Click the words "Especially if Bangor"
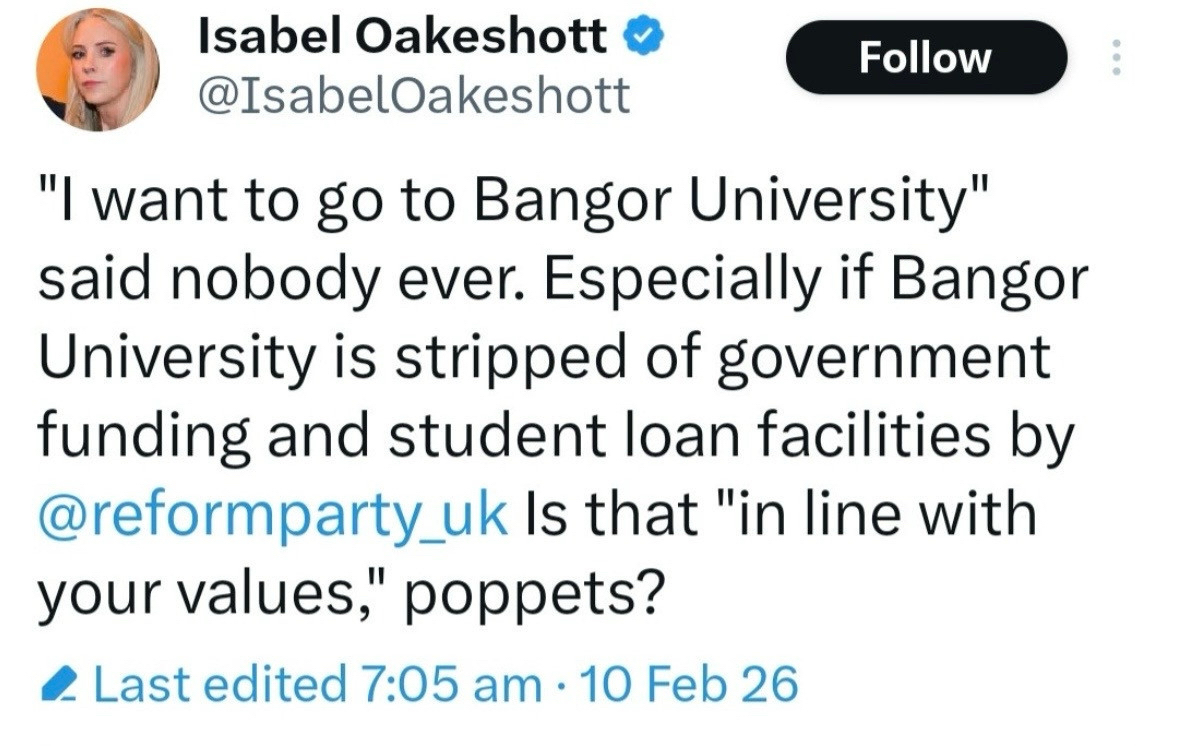This screenshot has width=1178, height=746. [x=814, y=282]
